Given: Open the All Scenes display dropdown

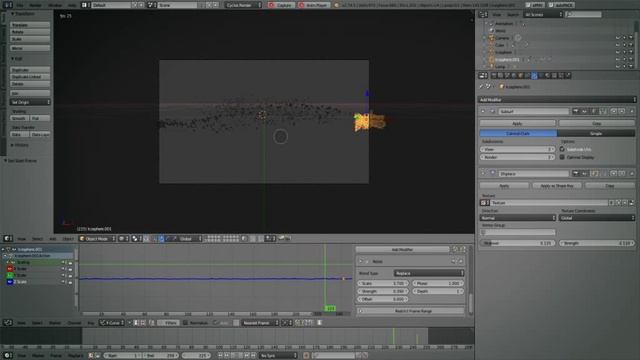Looking at the screenshot, I should pyautogui.click(x=543, y=14).
